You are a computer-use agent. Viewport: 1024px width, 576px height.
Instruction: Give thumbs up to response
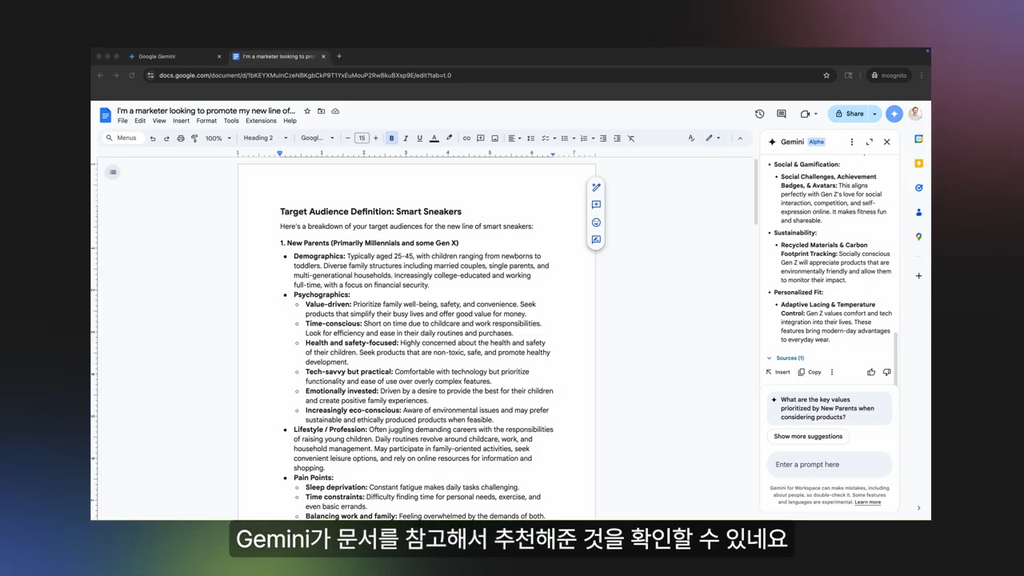tap(871, 372)
